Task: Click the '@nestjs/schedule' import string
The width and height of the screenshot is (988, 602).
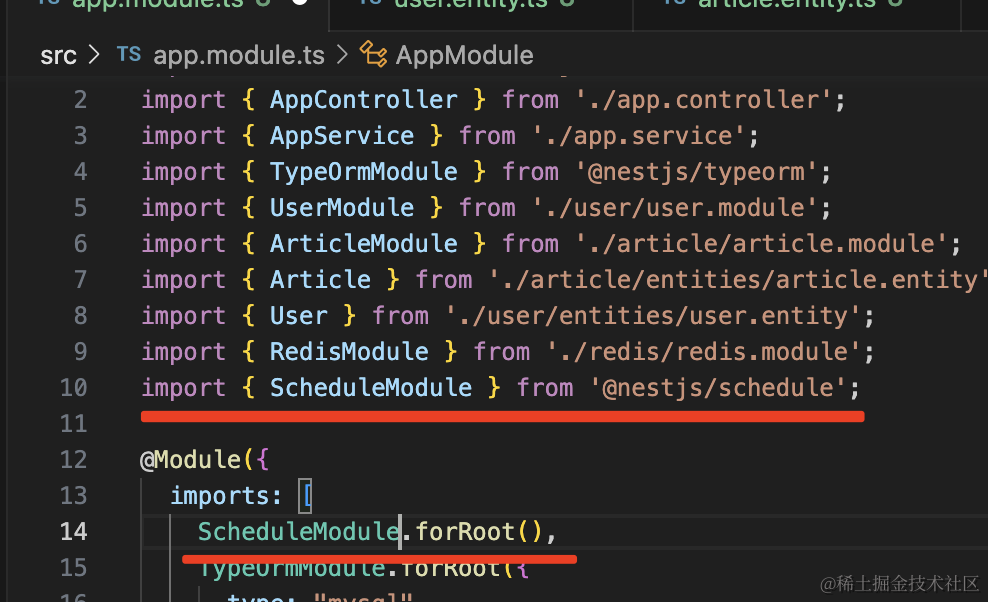Action: [718, 388]
